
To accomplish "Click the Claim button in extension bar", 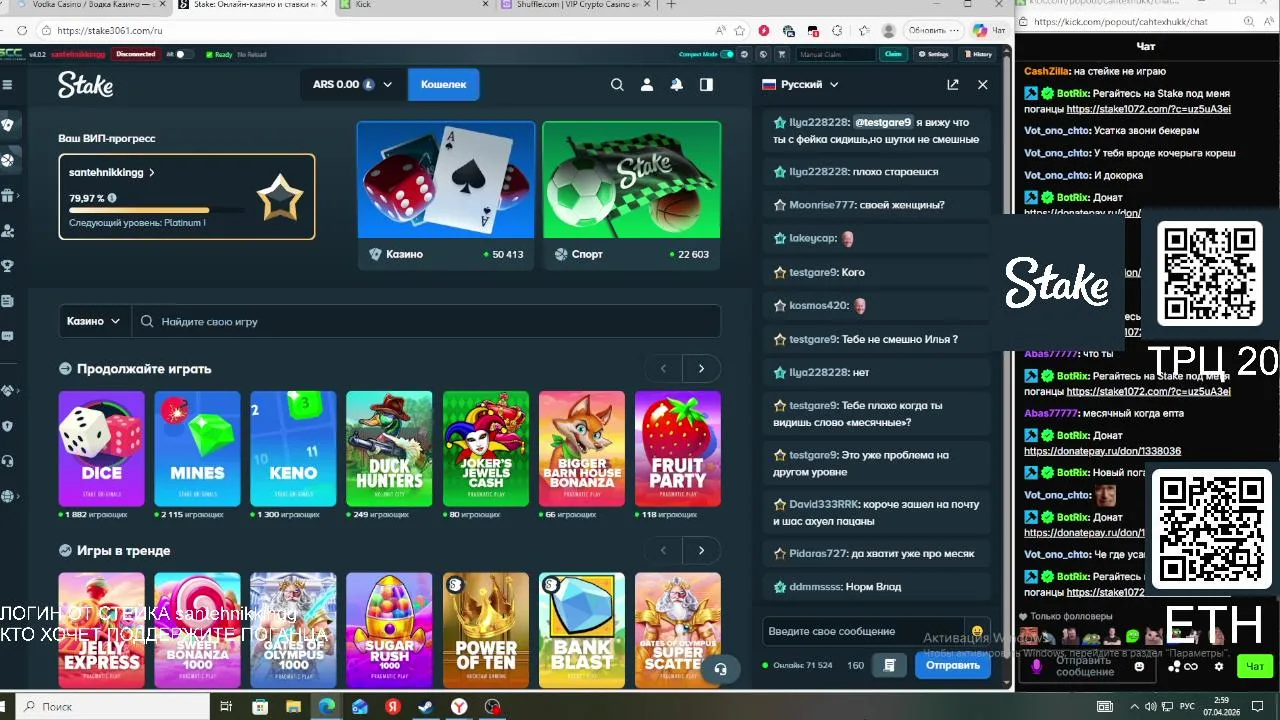I will tap(893, 54).
